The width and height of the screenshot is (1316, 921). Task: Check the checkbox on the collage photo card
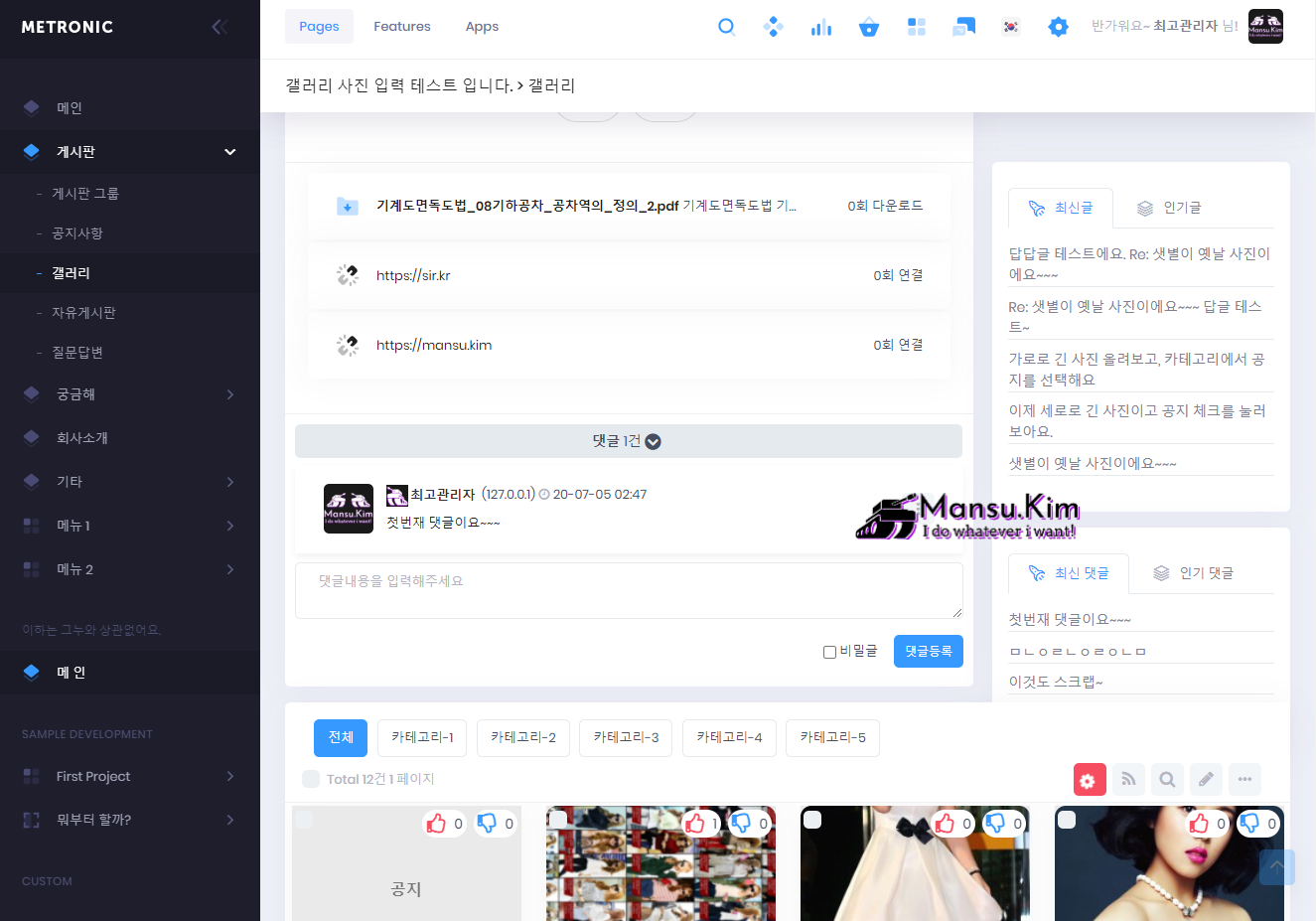click(558, 820)
